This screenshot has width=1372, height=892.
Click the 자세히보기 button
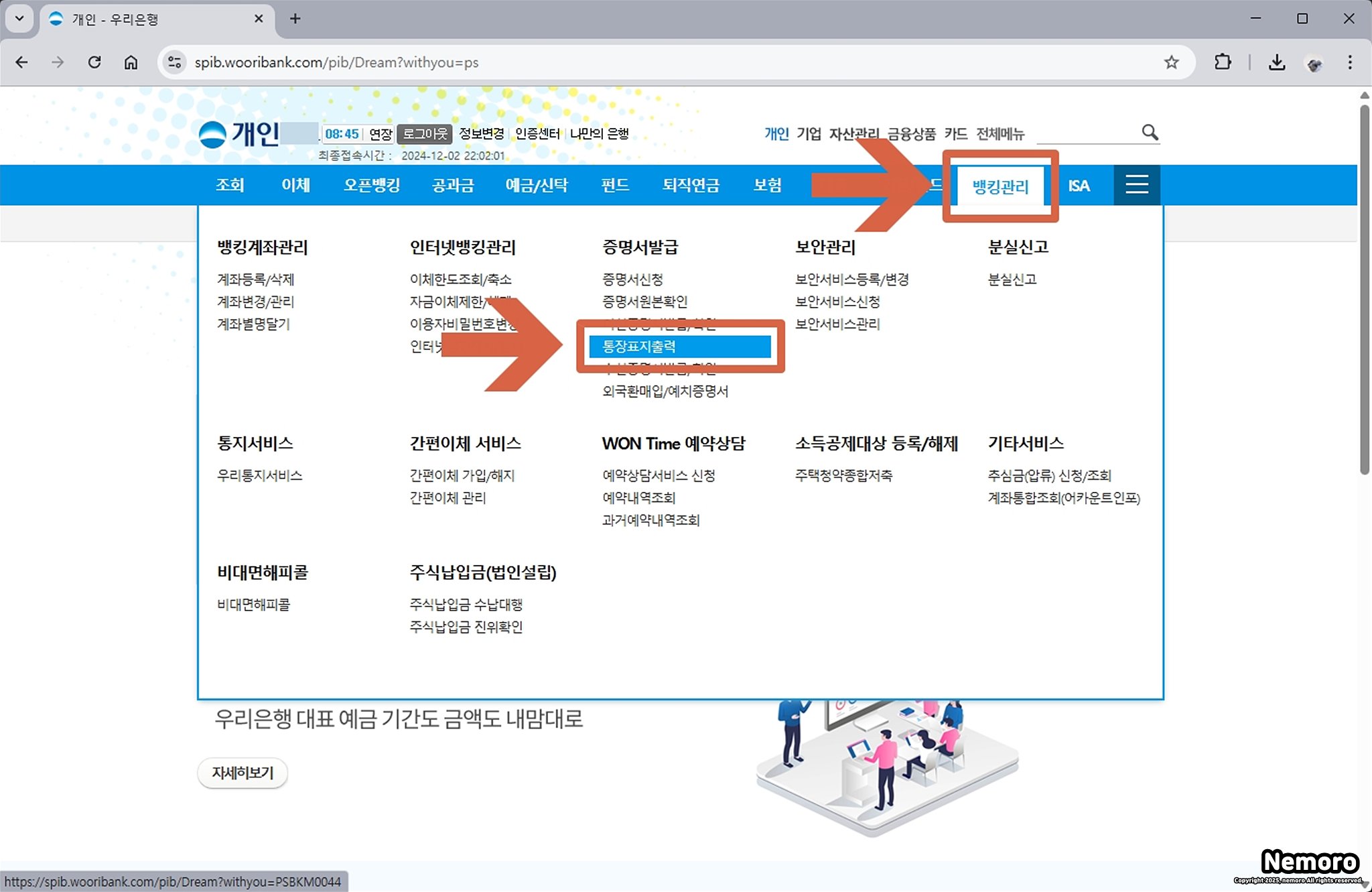pos(243,773)
